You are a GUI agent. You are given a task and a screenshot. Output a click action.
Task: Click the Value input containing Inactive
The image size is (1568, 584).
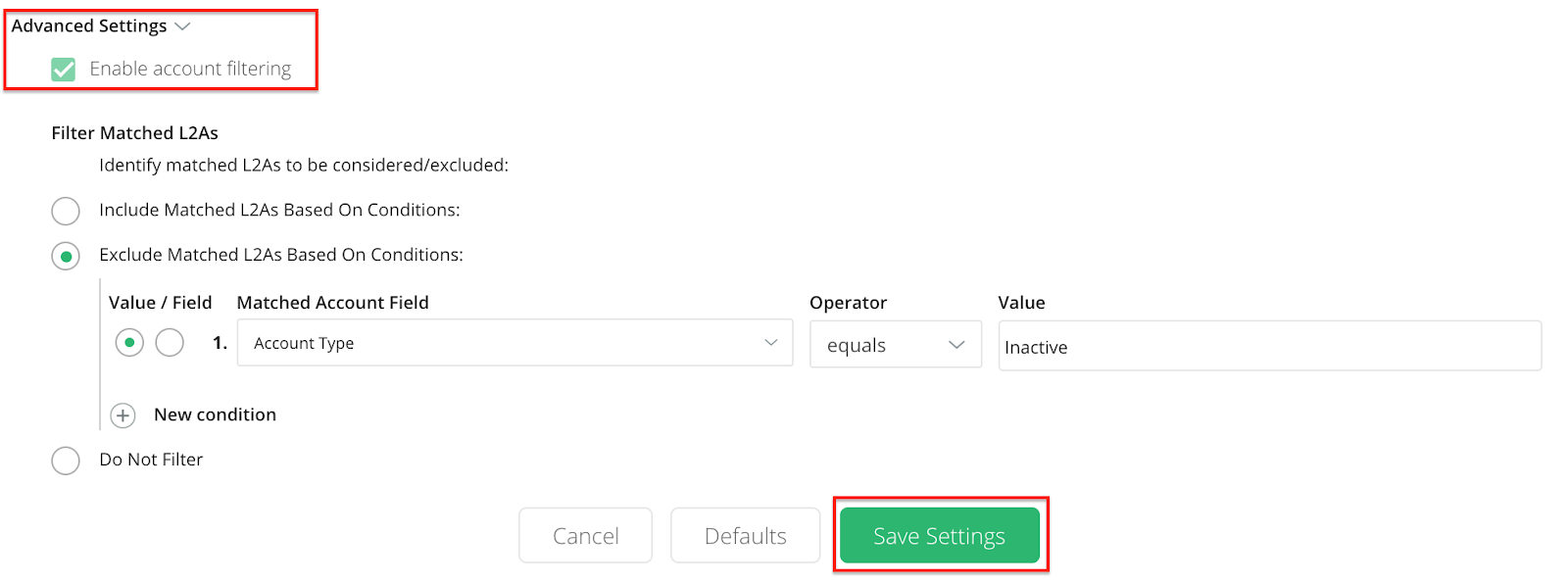tap(1269, 347)
